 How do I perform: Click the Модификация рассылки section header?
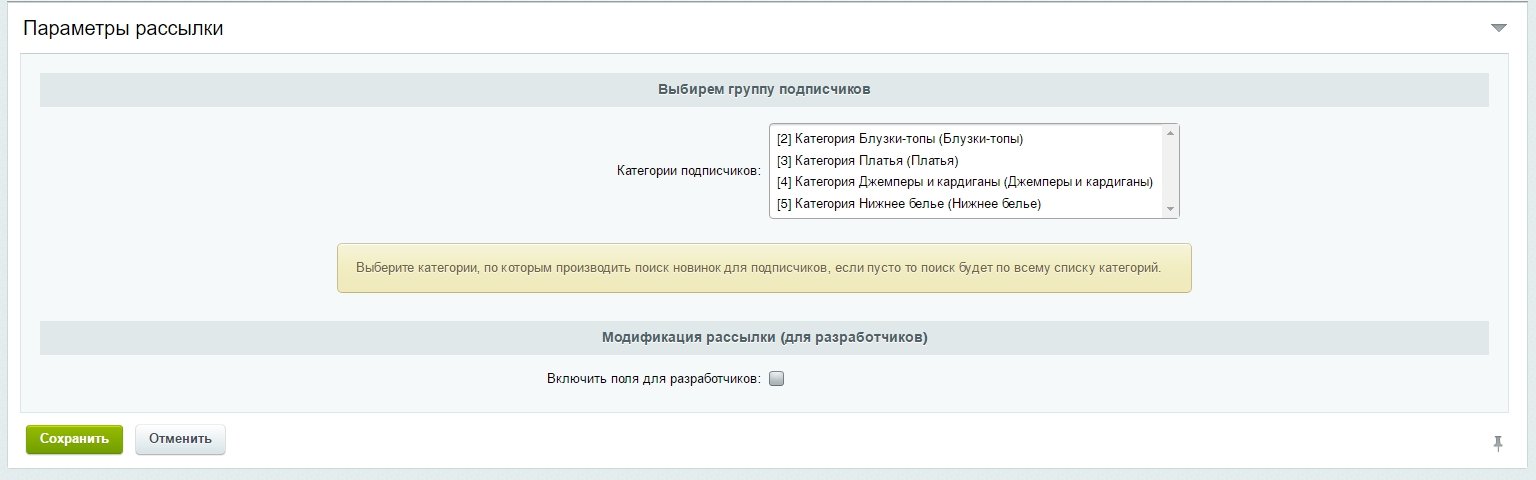click(x=764, y=338)
